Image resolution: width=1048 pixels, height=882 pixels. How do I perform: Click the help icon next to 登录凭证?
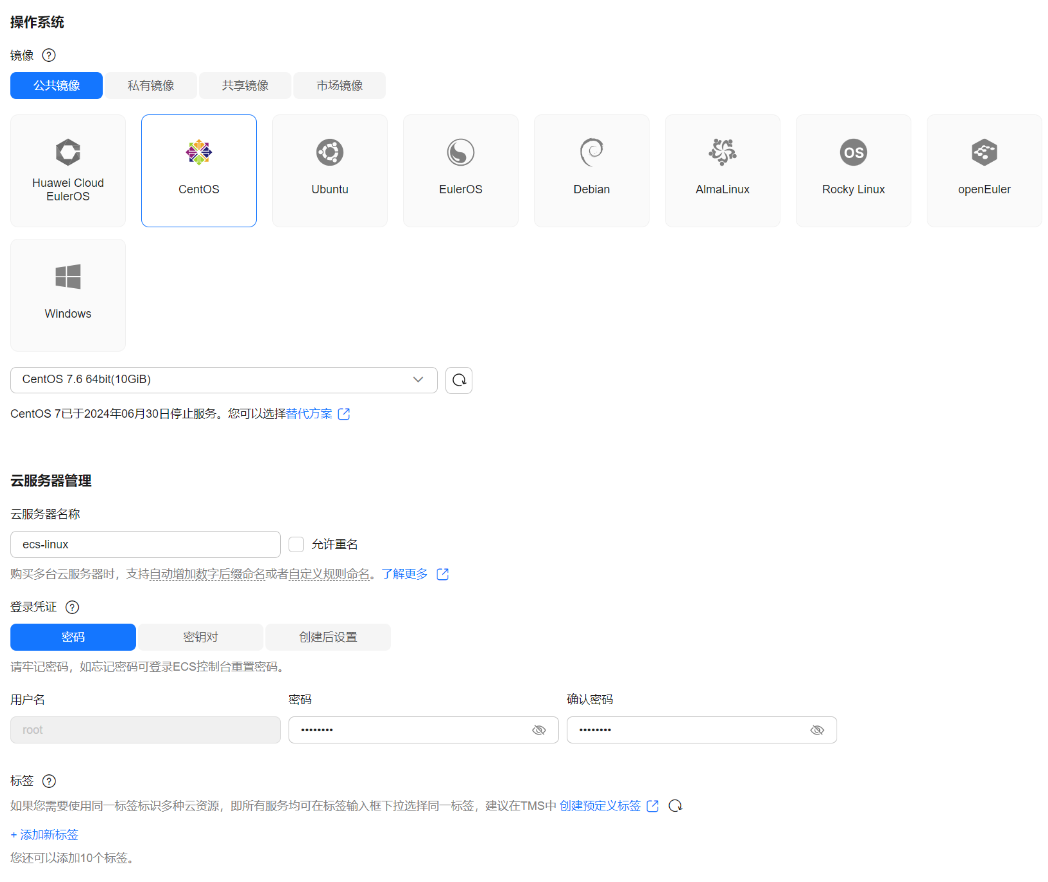coord(72,607)
